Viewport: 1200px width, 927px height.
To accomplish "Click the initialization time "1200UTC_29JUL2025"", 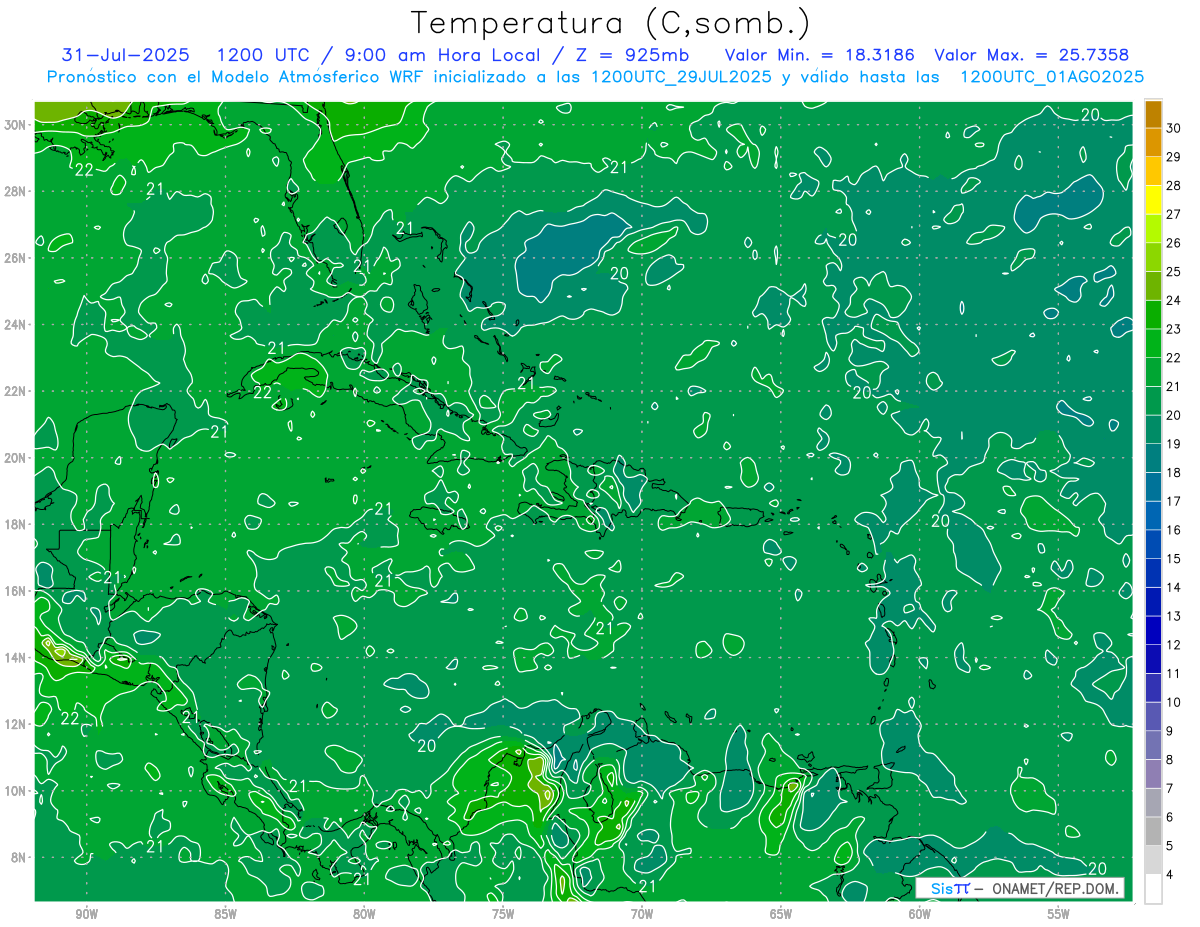I will (681, 77).
